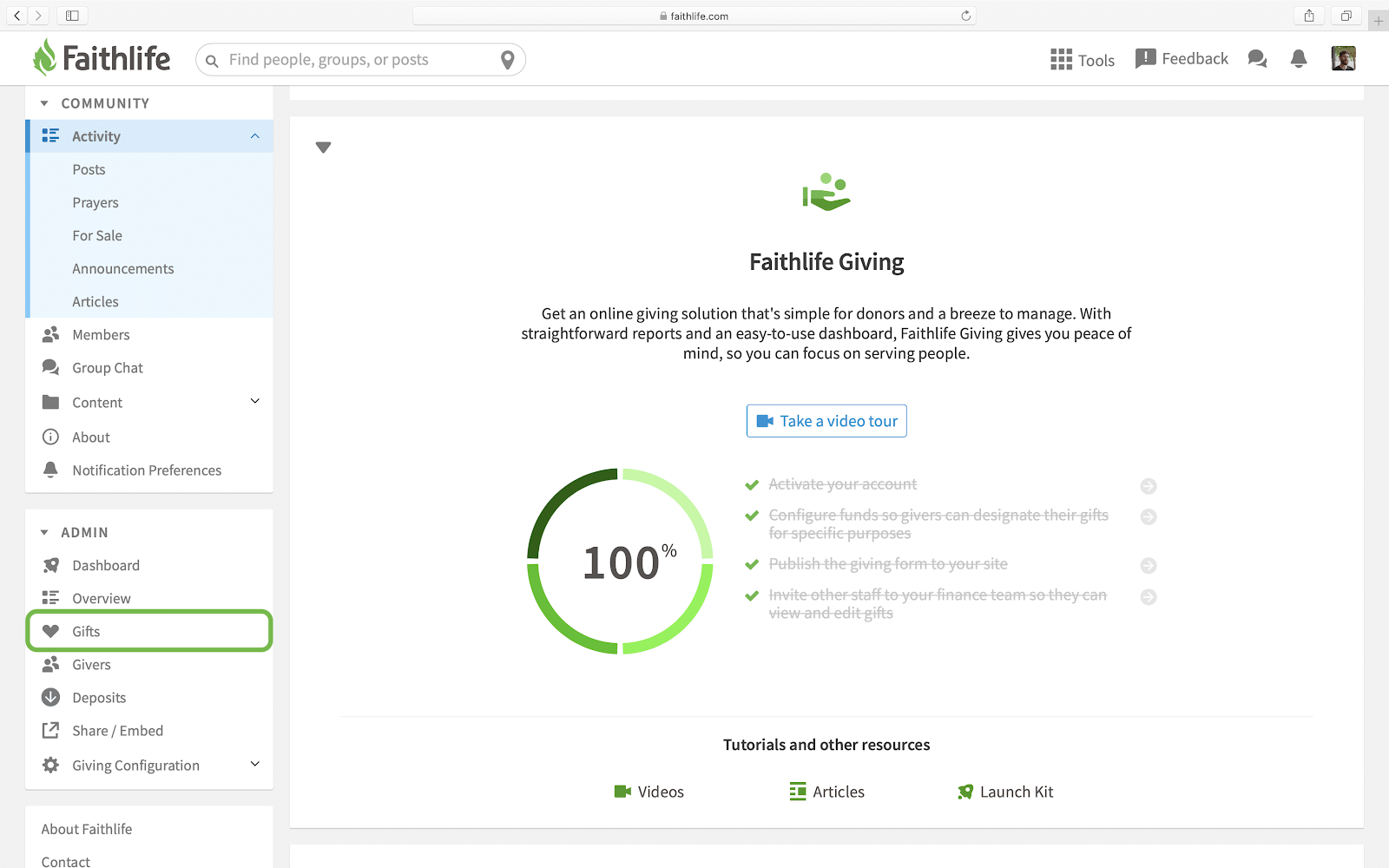Click the Feedback speech bubble icon
This screenshot has height=868, width=1389.
pos(1145,59)
